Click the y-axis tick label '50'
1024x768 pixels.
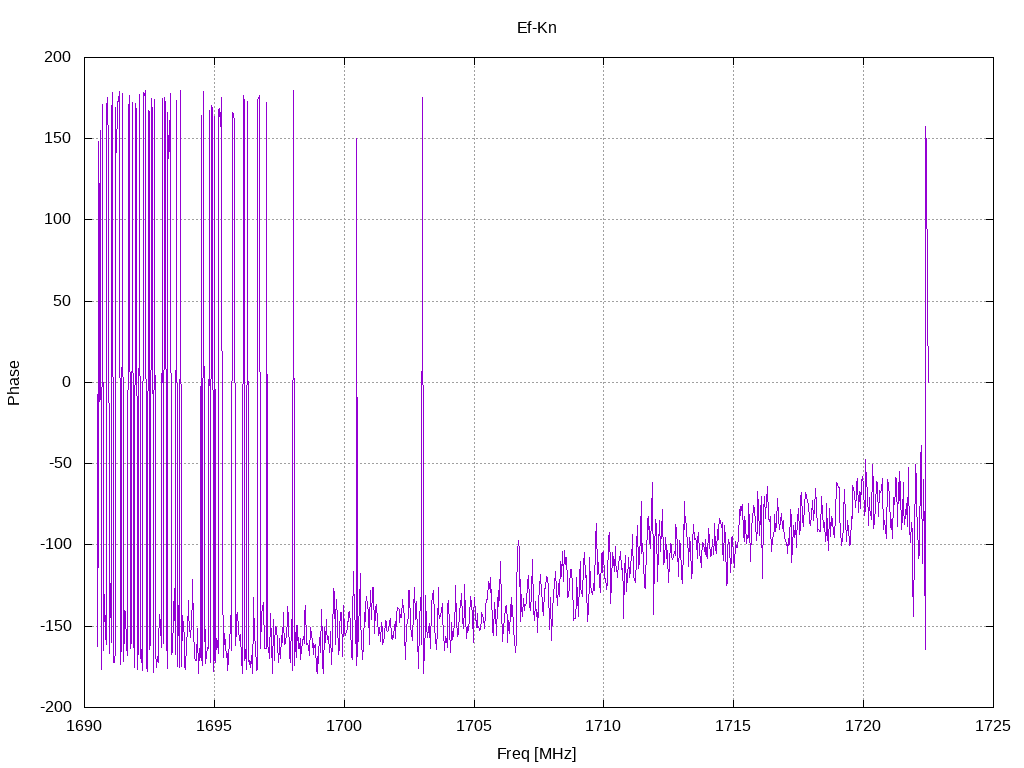click(x=62, y=301)
